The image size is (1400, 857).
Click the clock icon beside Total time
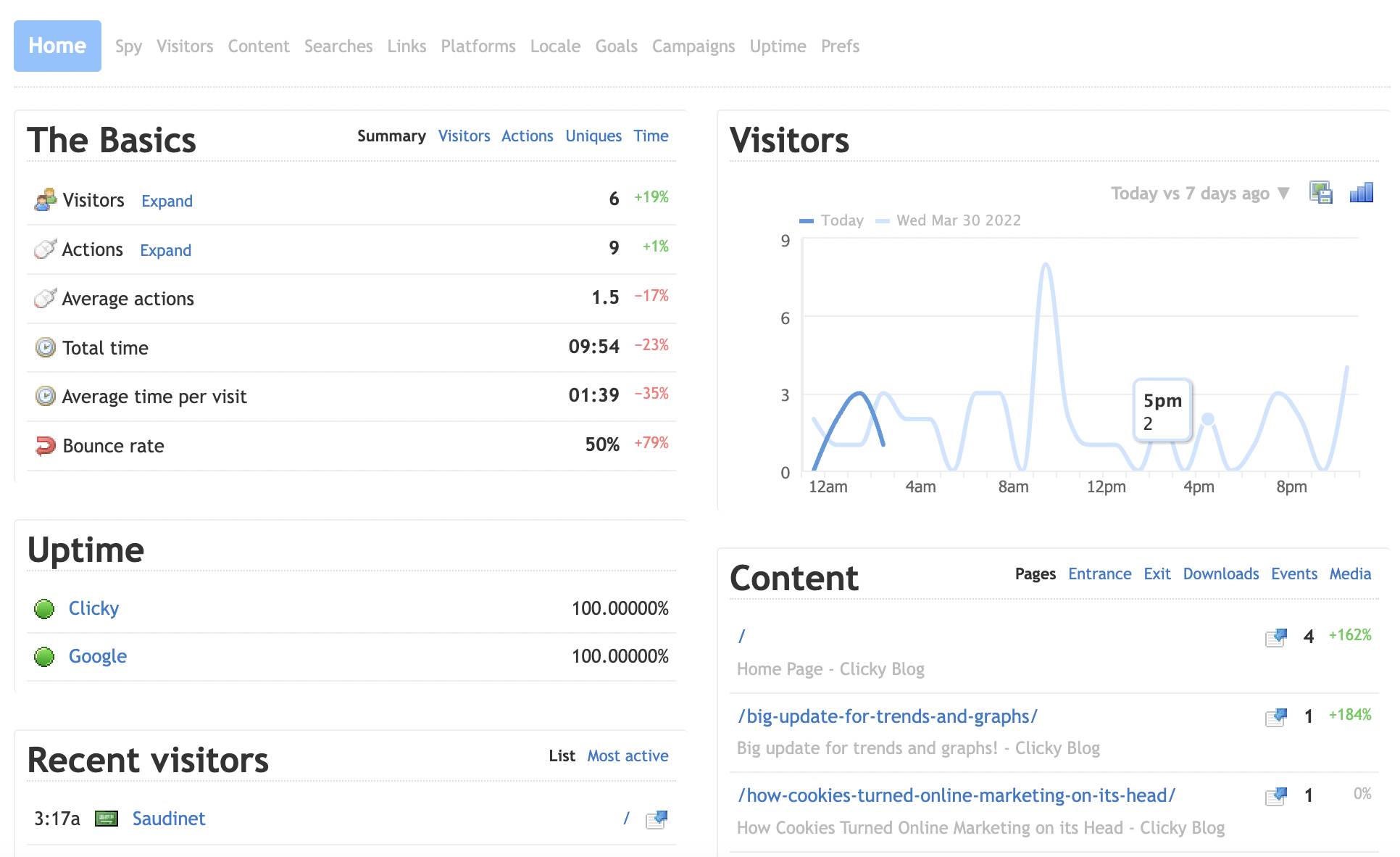45,347
